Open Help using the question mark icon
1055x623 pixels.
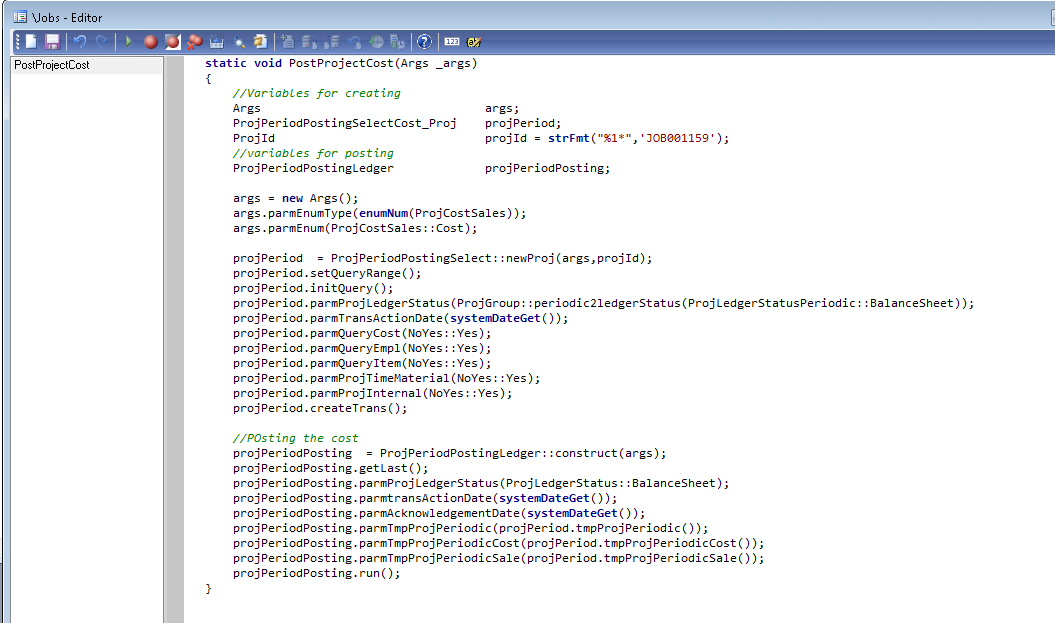click(x=424, y=42)
